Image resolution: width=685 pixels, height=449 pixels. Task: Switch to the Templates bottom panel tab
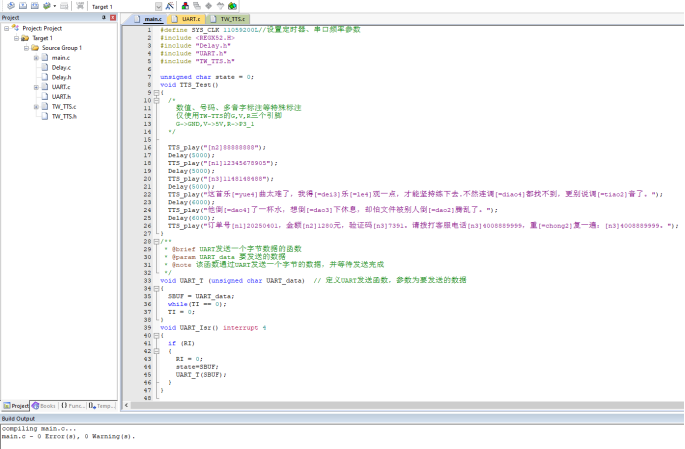click(x=101, y=406)
